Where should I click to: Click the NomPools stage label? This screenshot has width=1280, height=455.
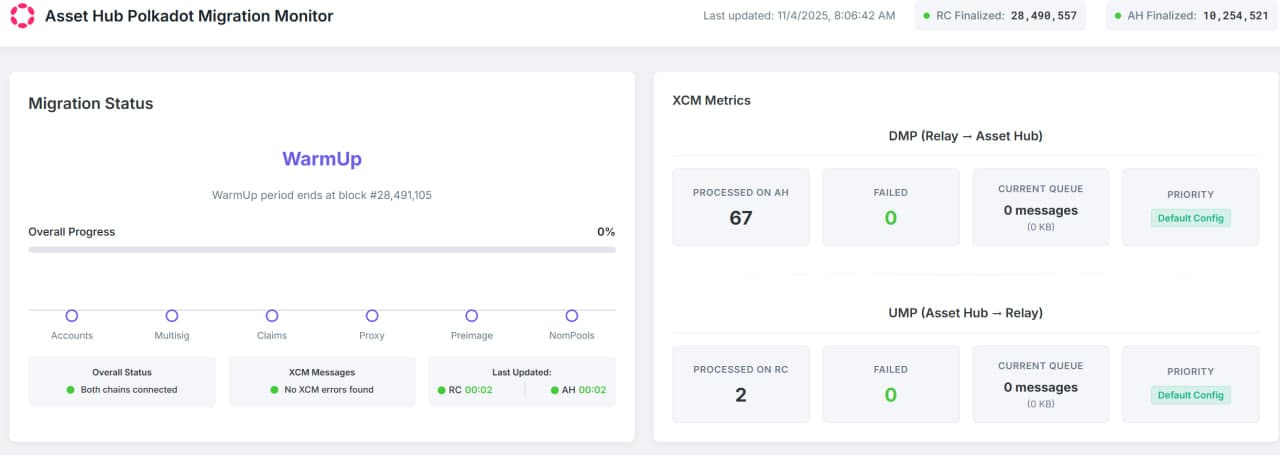coord(572,336)
